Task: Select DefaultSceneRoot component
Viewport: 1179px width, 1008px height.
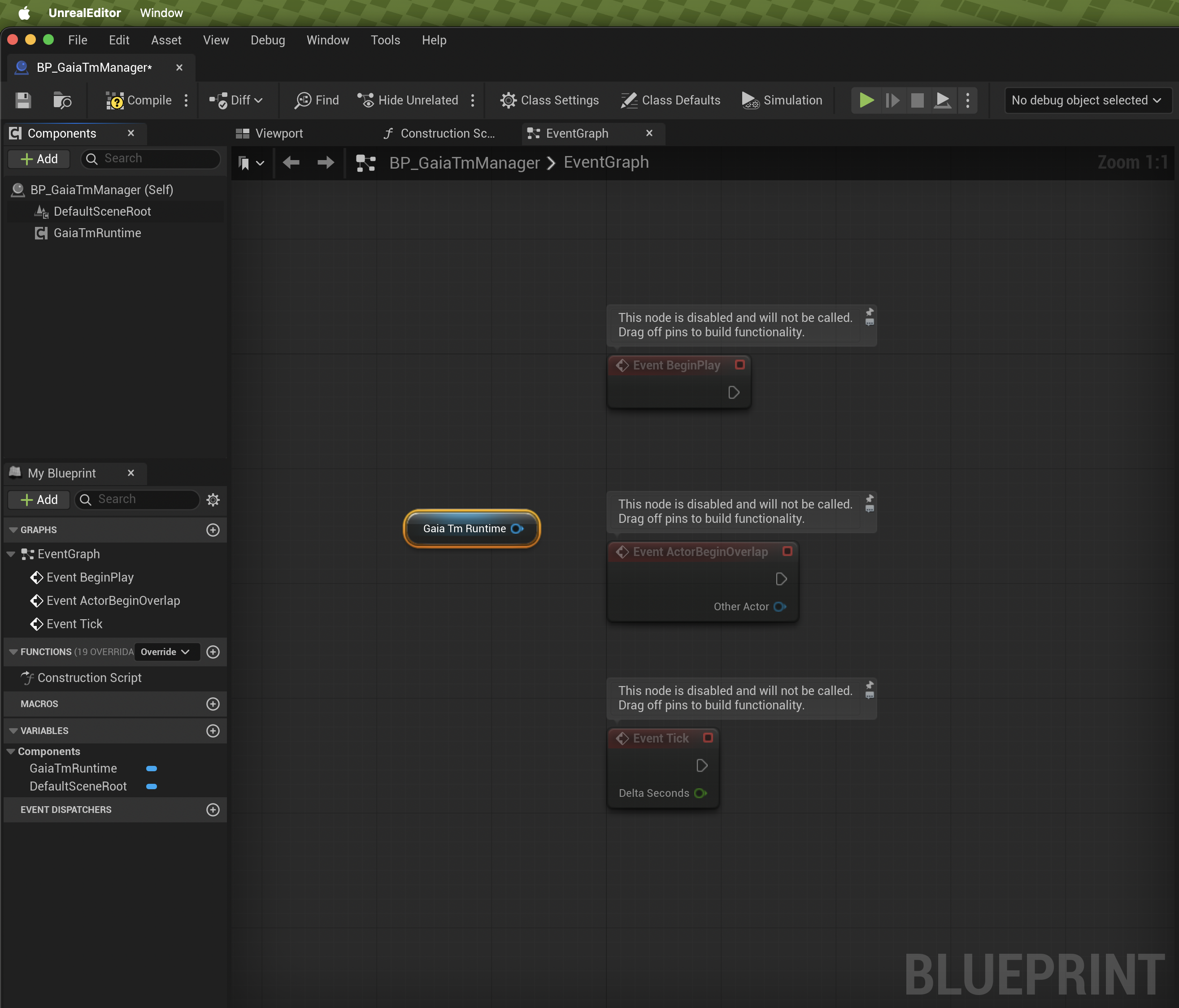Action: pos(102,212)
